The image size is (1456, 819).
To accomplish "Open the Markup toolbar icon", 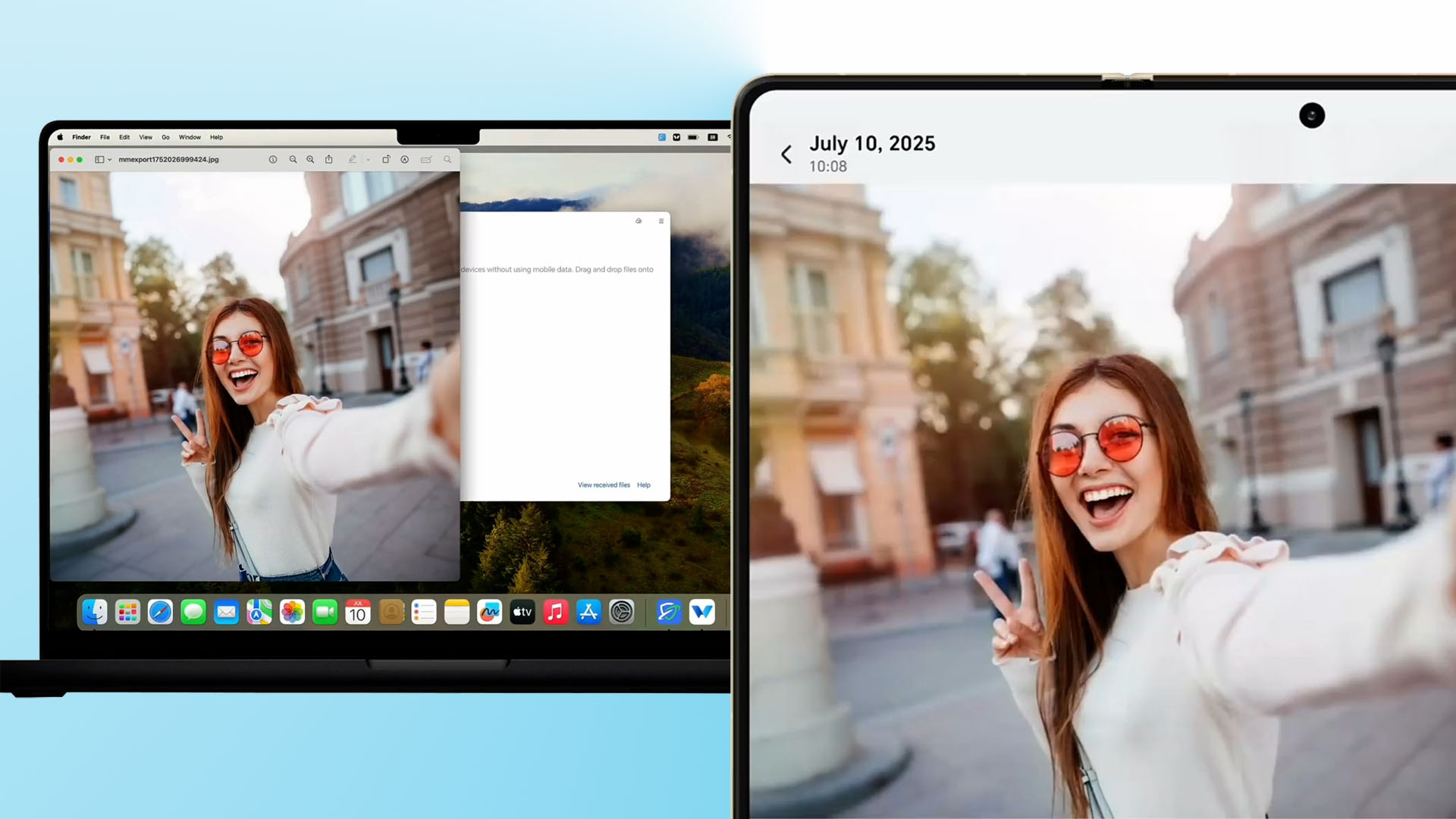I will (405, 159).
